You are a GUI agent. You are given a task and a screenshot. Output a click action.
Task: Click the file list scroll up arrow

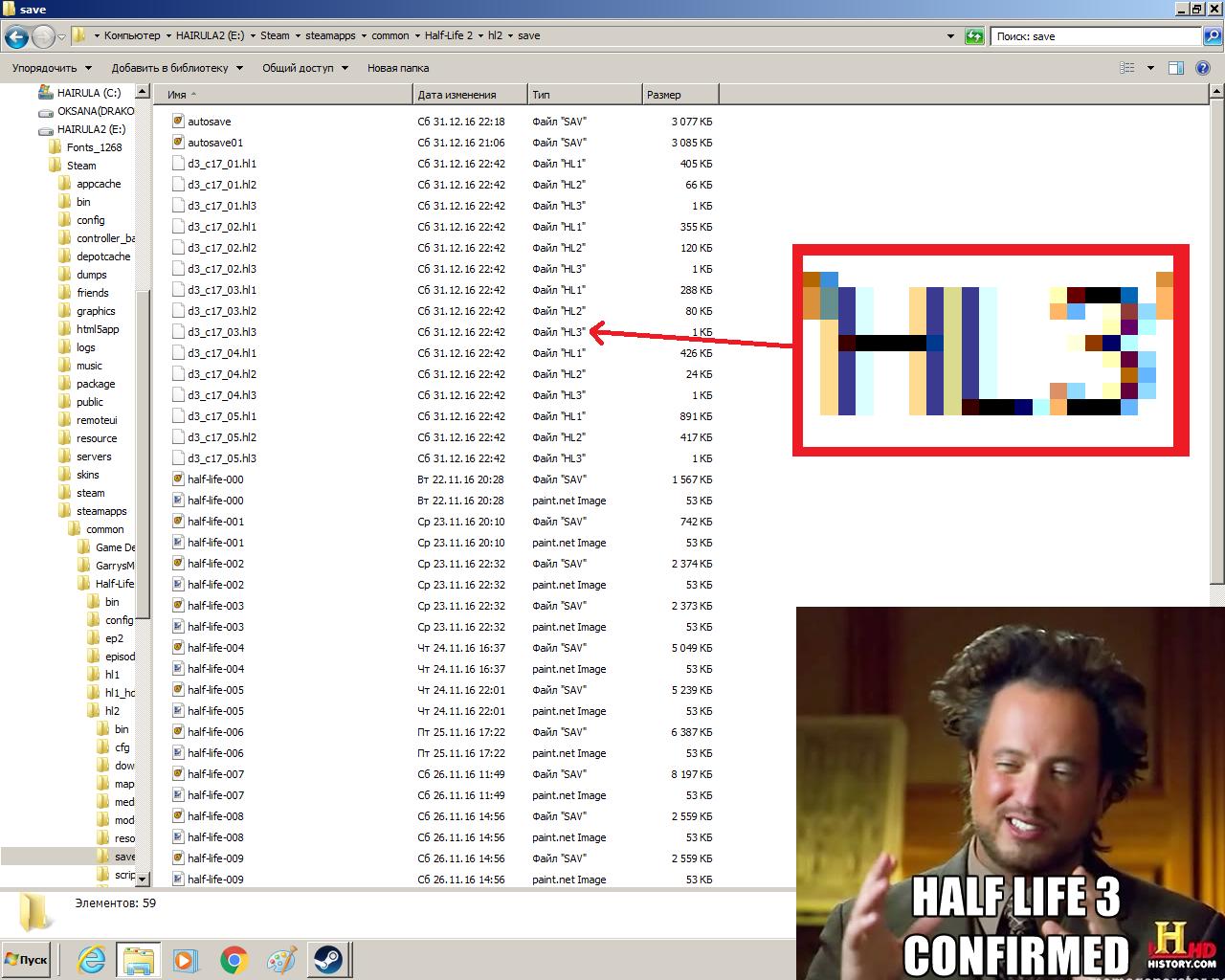click(1216, 92)
